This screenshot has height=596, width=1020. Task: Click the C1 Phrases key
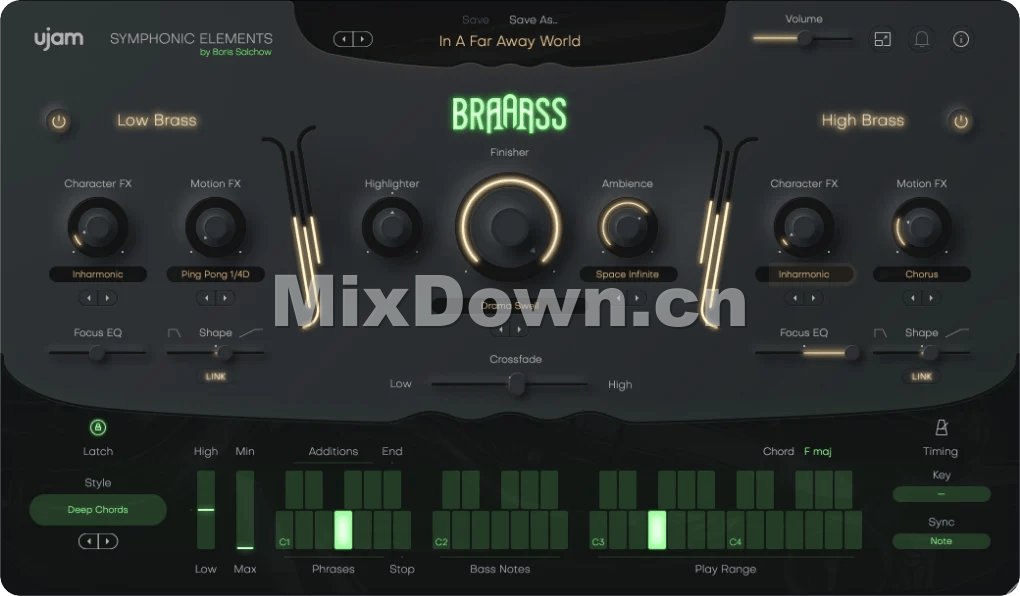[284, 530]
